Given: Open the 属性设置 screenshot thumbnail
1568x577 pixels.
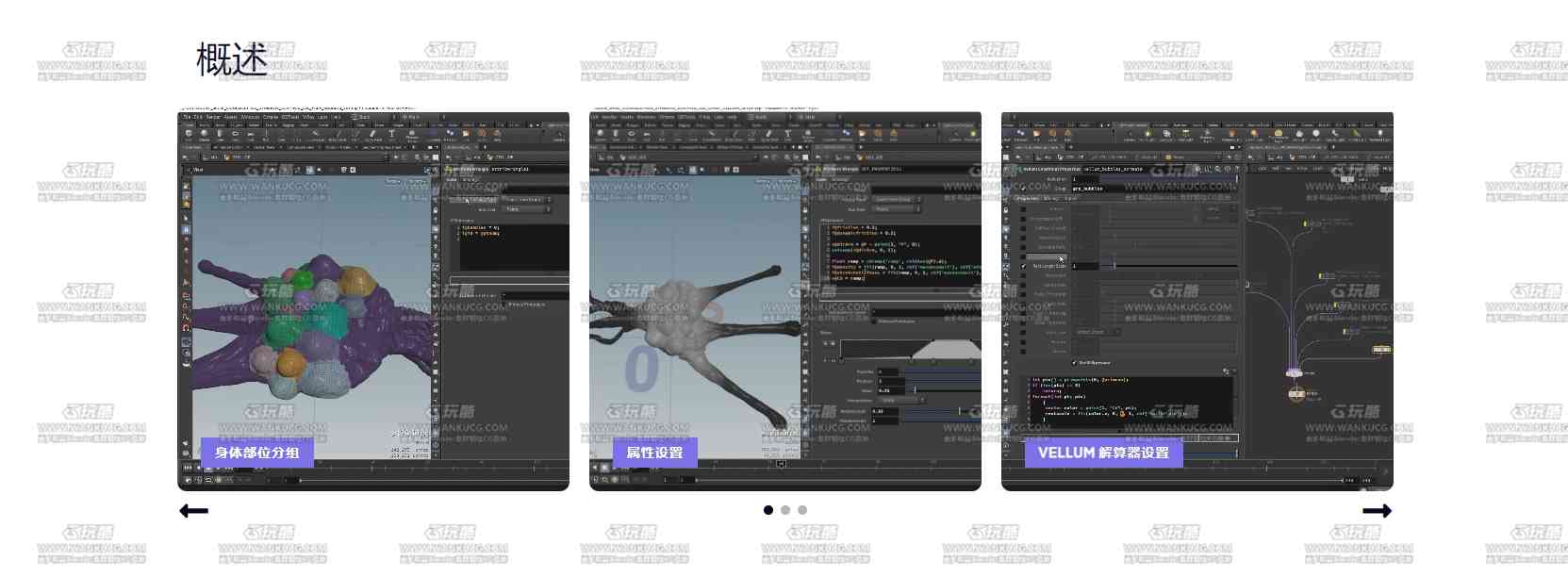Looking at the screenshot, I should click(785, 302).
